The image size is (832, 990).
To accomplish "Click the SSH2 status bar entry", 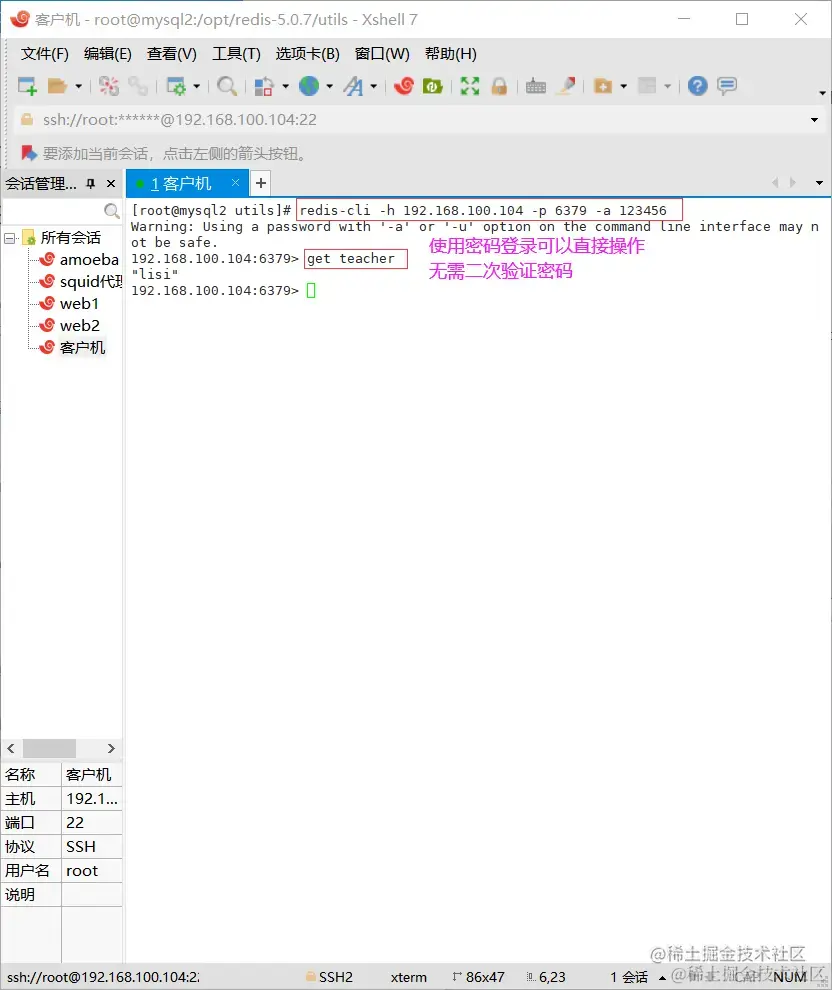I will click(330, 977).
